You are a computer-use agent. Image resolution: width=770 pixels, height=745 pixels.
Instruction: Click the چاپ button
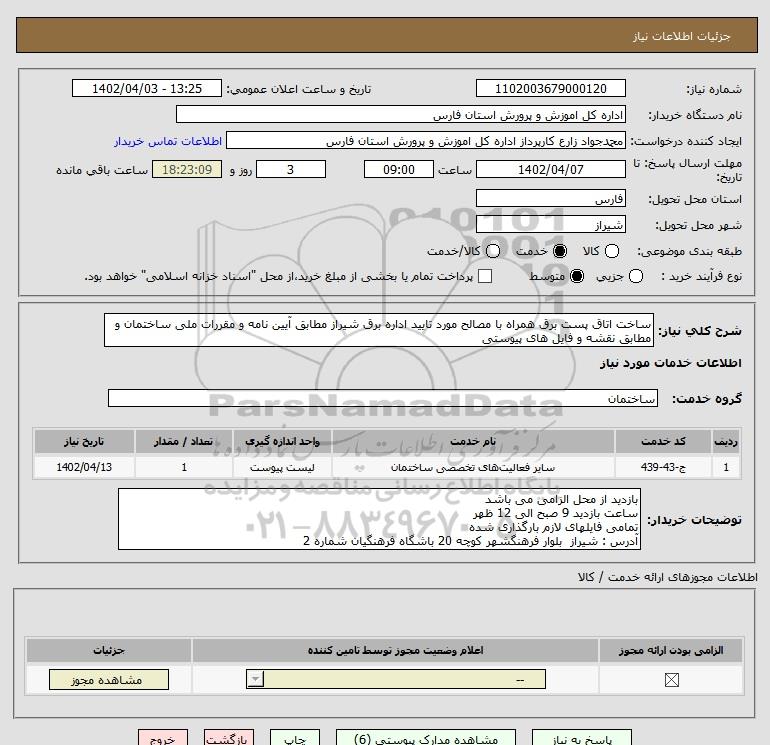[x=295, y=738]
